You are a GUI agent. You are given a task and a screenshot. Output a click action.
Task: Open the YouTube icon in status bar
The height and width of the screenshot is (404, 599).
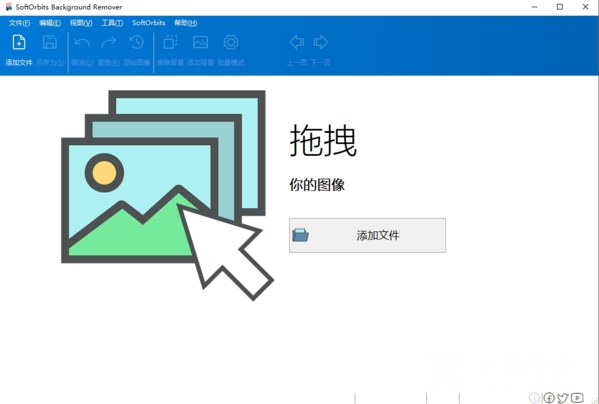click(x=577, y=398)
